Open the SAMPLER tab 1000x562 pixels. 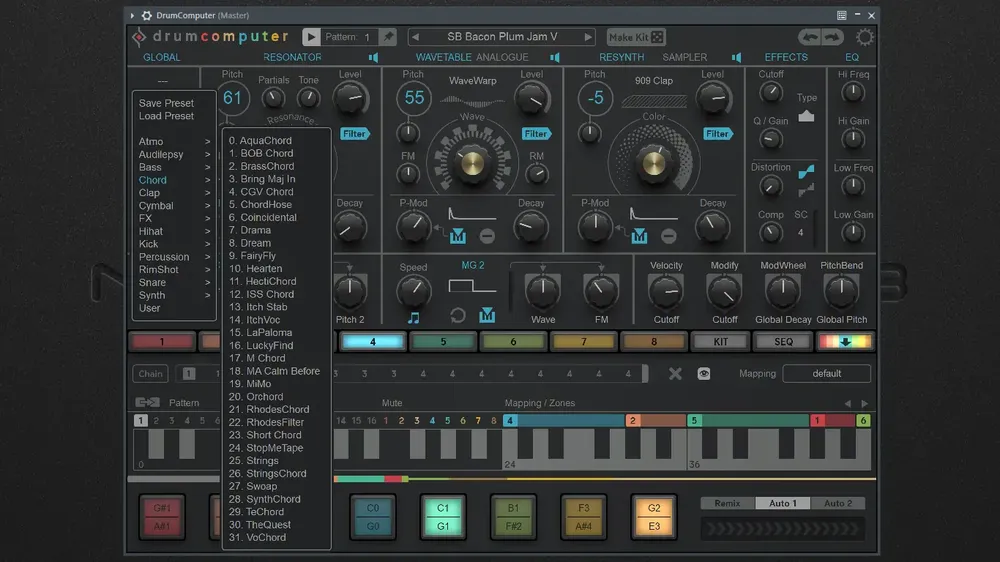684,57
